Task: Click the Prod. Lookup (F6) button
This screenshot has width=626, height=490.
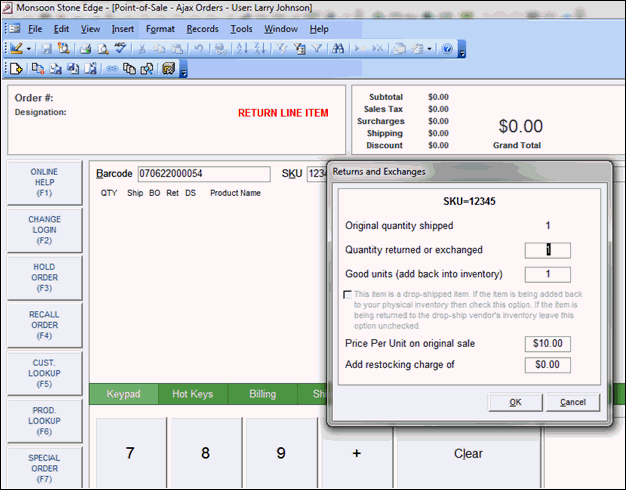Action: point(44,421)
